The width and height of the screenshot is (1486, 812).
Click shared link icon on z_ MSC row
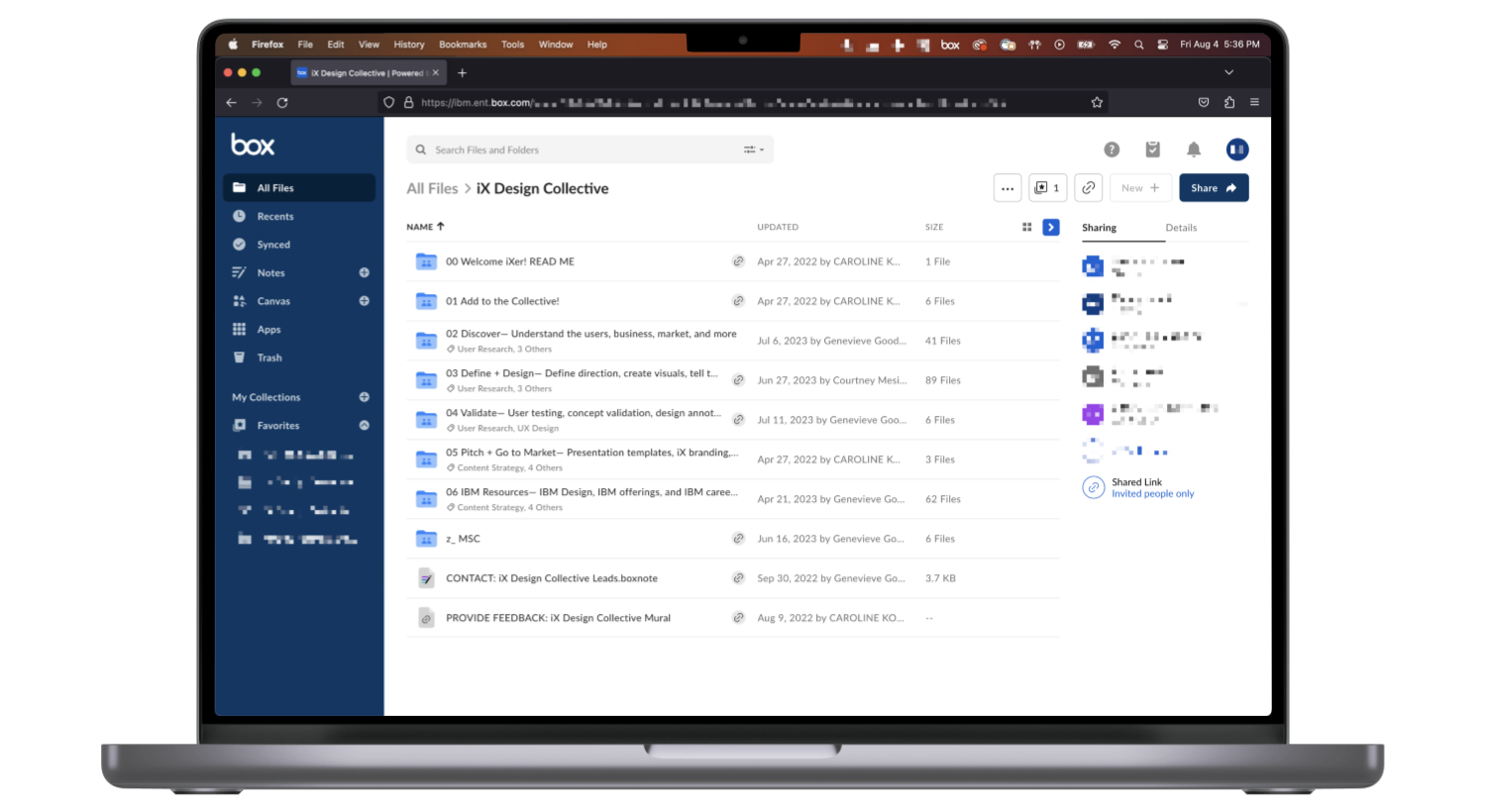point(738,539)
